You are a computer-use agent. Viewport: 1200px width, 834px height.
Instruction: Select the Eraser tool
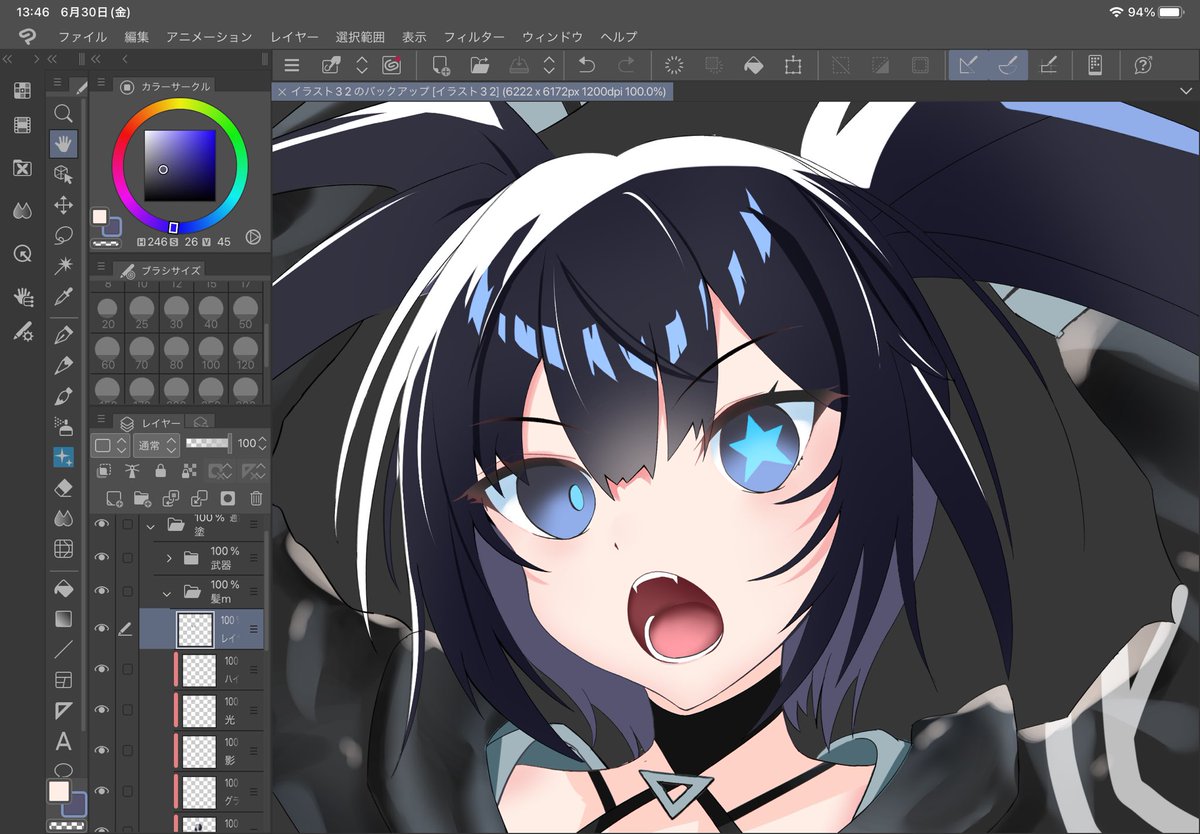[x=63, y=487]
